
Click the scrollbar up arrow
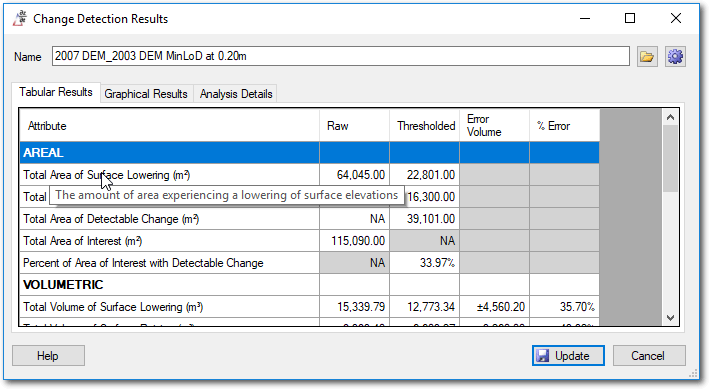click(671, 117)
